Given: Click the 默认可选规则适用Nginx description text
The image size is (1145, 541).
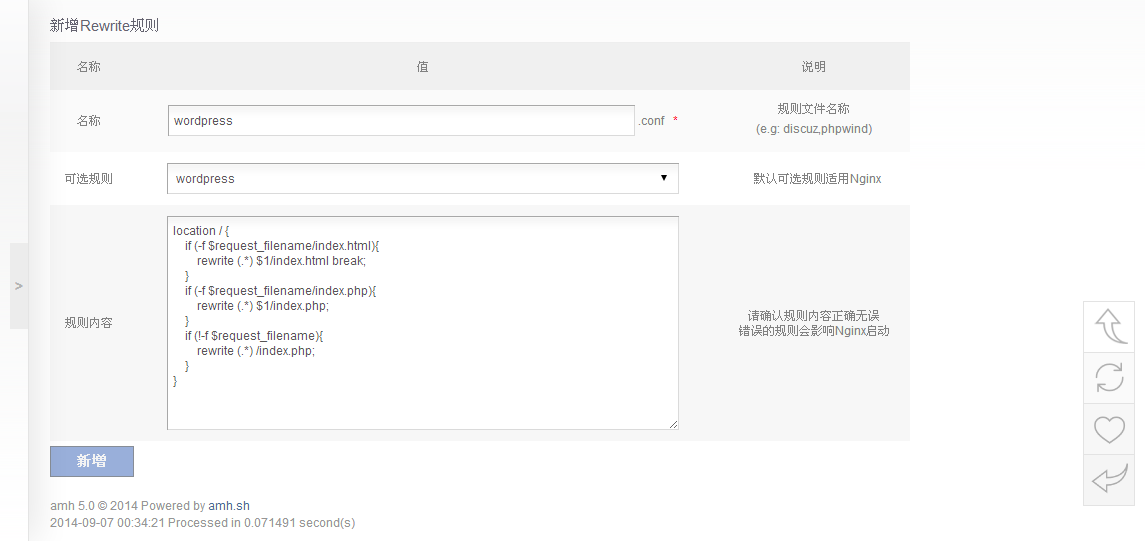Looking at the screenshot, I should point(816,179).
